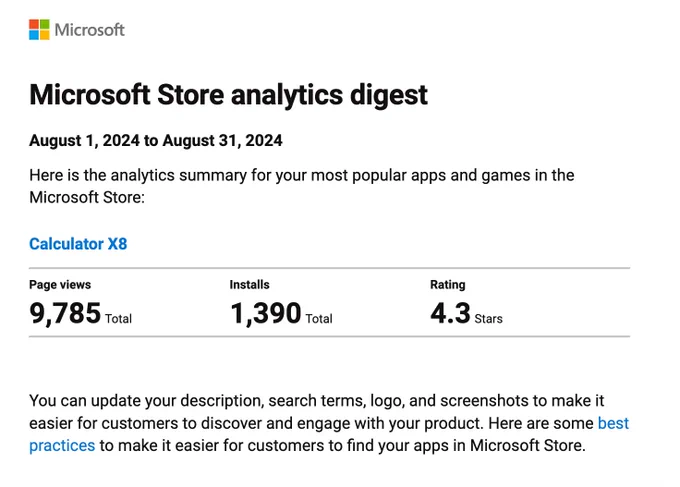Click the Total label under Page views
Image resolution: width=680 pixels, height=487 pixels.
click(x=118, y=319)
